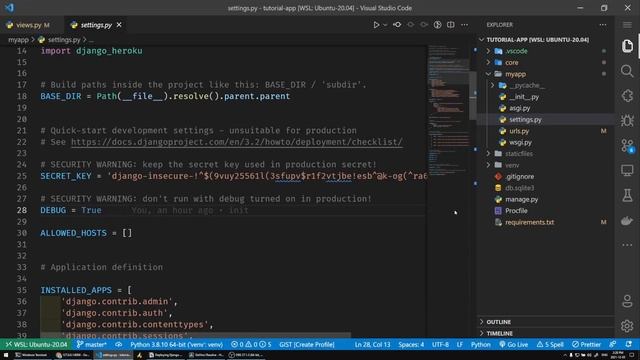Screen dimensions: 640x360
Task: Click Ln 28, Col 13 cursor position
Action: pyautogui.click(x=372, y=344)
